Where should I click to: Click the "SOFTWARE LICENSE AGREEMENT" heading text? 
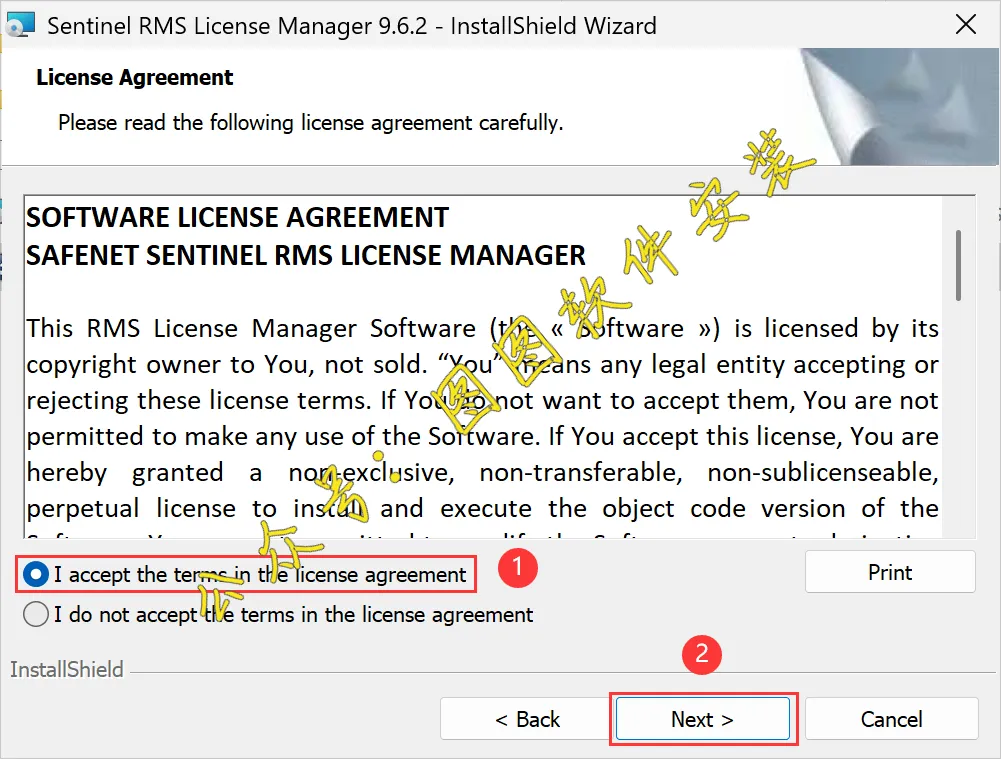pyautogui.click(x=237, y=218)
